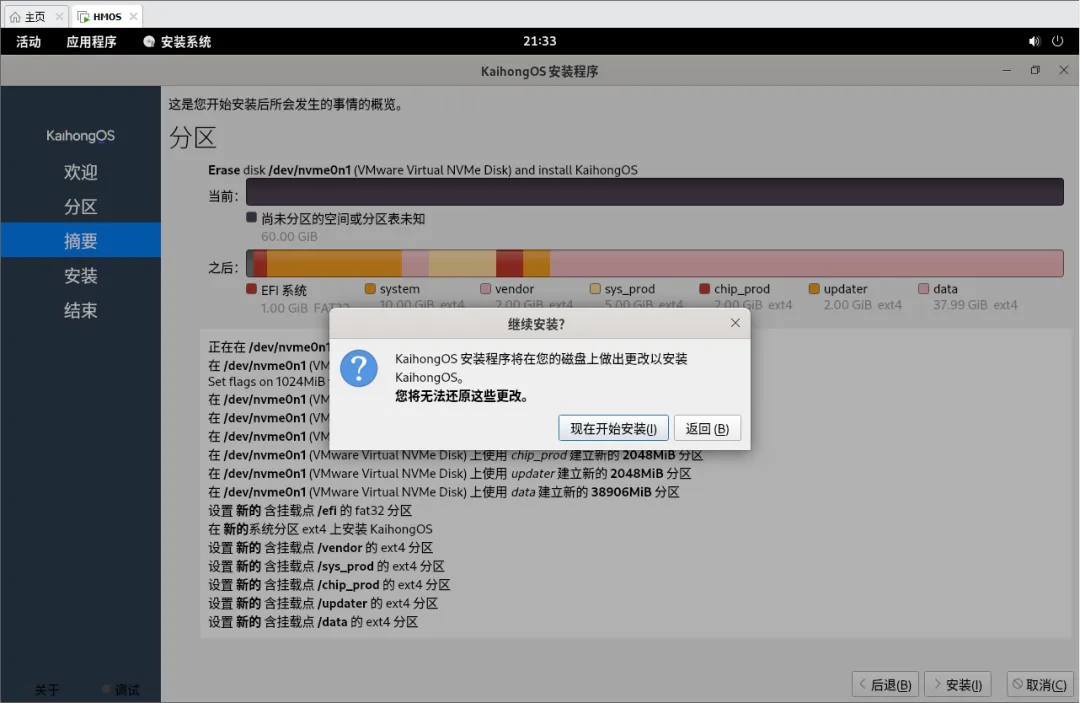Select 分区 step in sidebar
This screenshot has width=1080, height=703.
[x=81, y=207]
